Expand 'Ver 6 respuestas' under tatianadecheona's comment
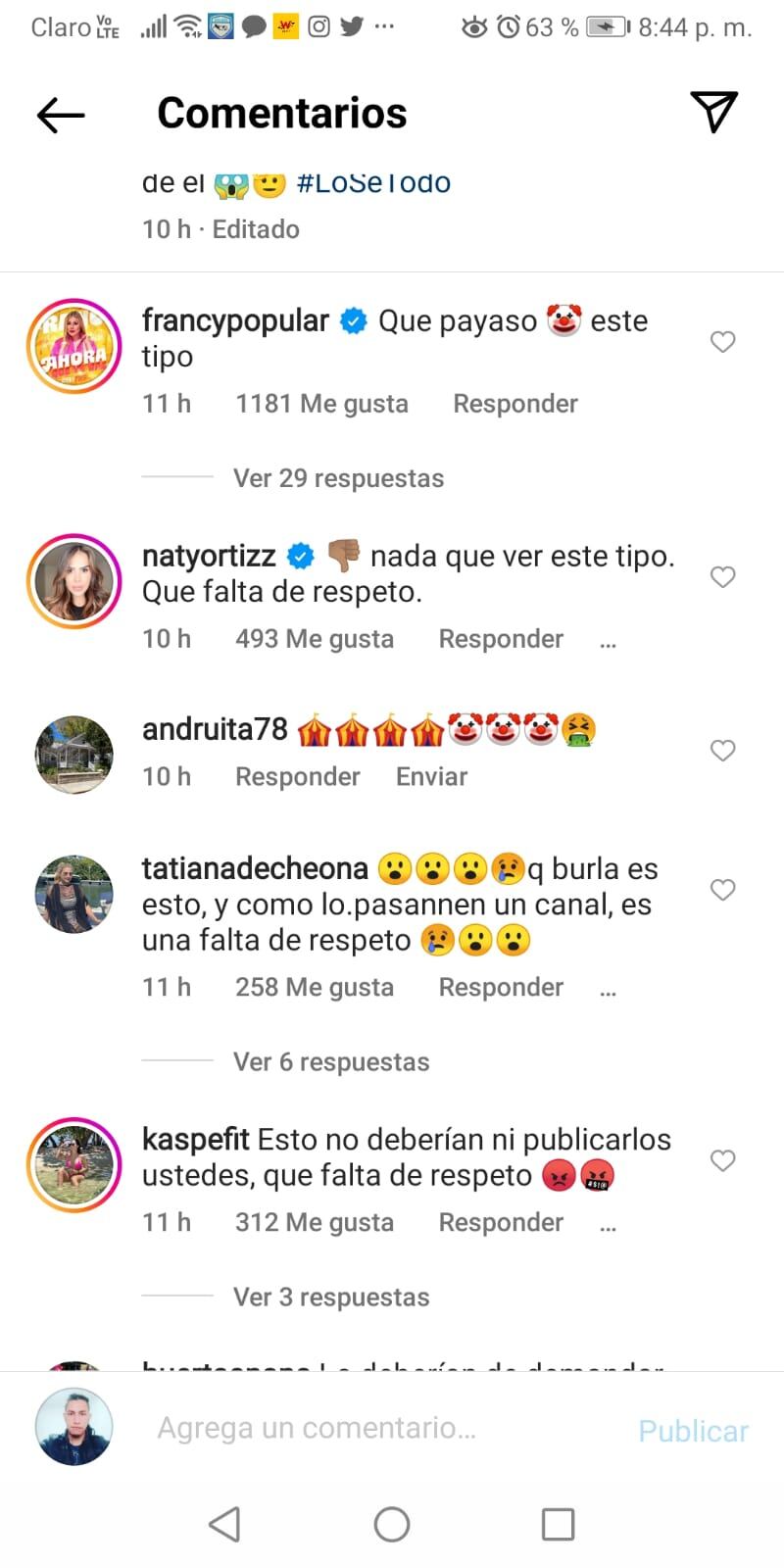The width and height of the screenshot is (784, 1568). pyautogui.click(x=330, y=1061)
